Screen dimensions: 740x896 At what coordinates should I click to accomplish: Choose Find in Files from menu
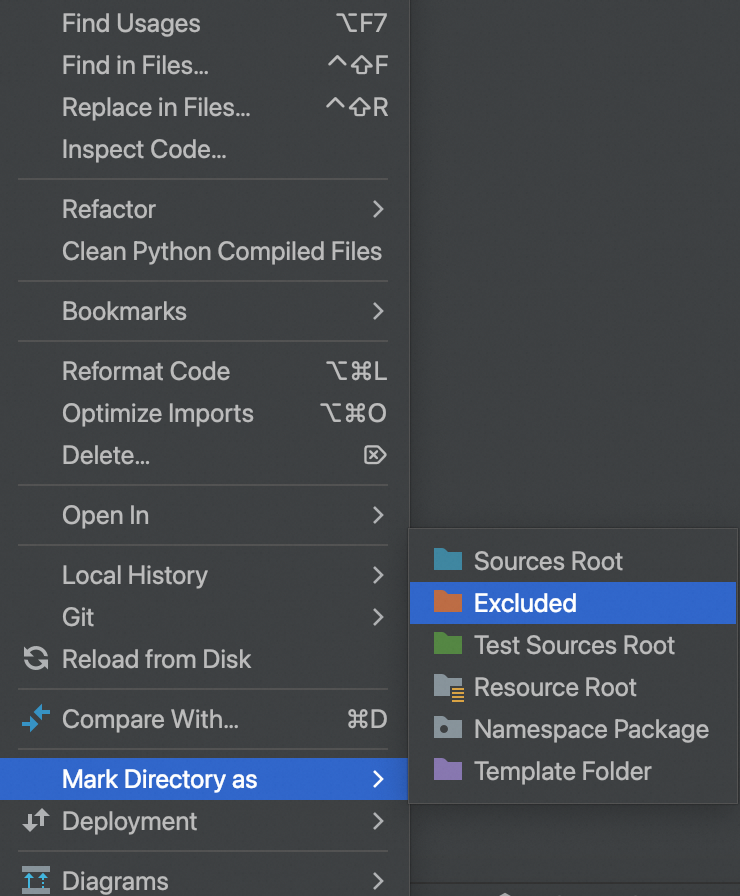(135, 65)
